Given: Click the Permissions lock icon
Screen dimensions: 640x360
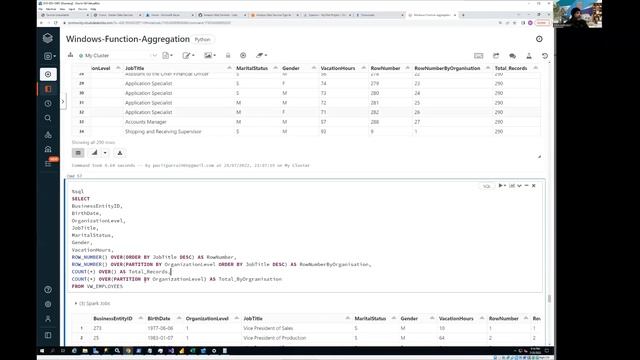Looking at the screenshot, I should (228, 56).
